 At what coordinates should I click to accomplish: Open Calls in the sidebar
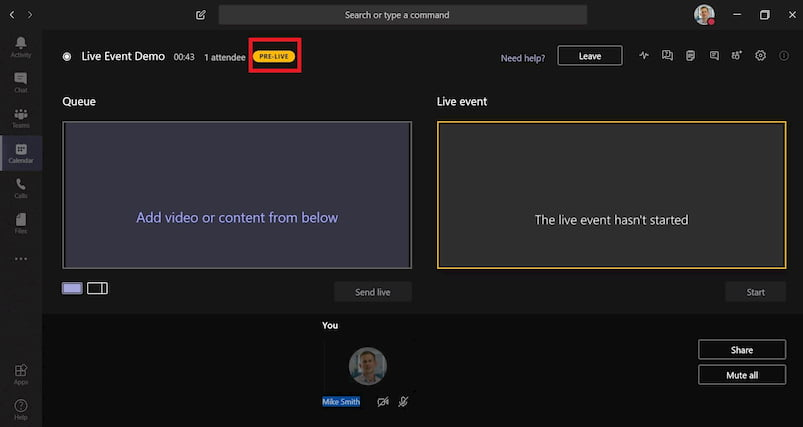point(21,188)
